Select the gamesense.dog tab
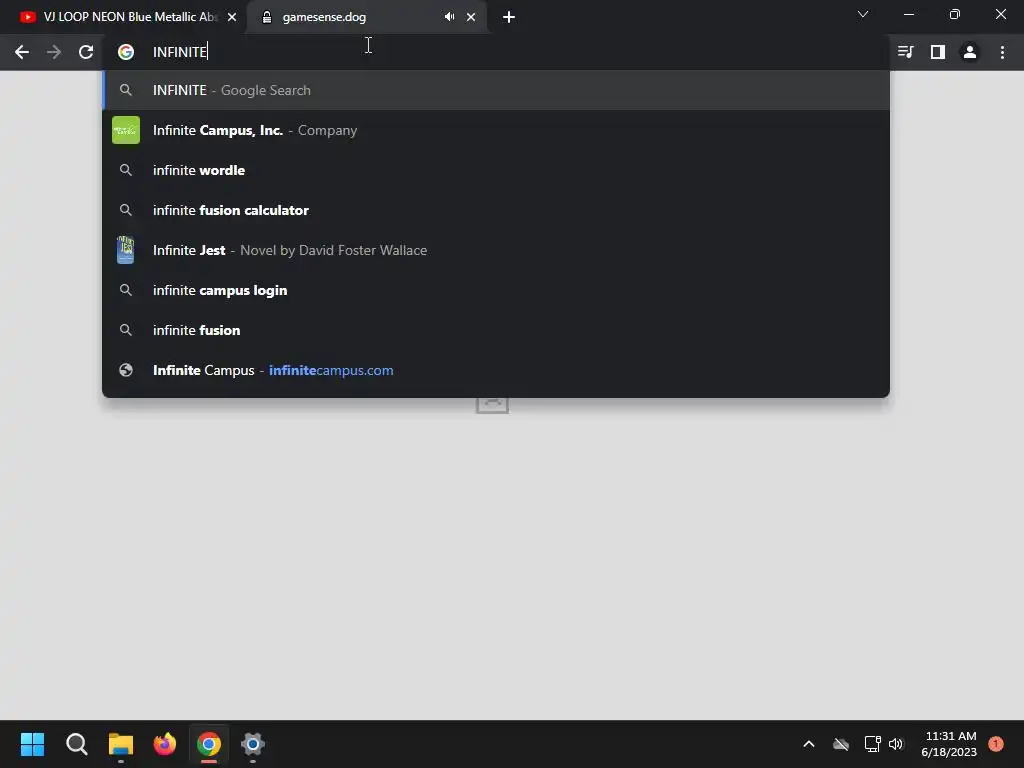1024x768 pixels. pos(367,17)
